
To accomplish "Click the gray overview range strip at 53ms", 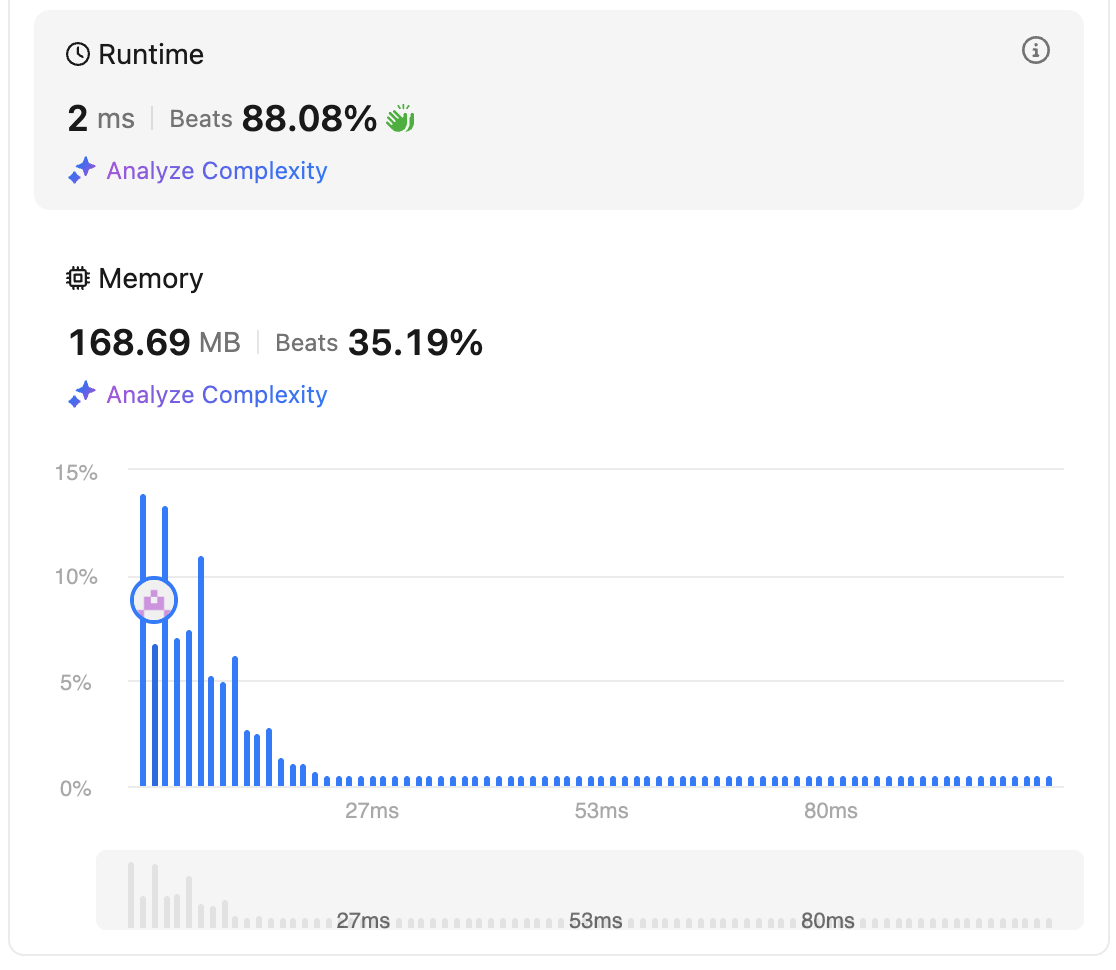I will click(595, 920).
